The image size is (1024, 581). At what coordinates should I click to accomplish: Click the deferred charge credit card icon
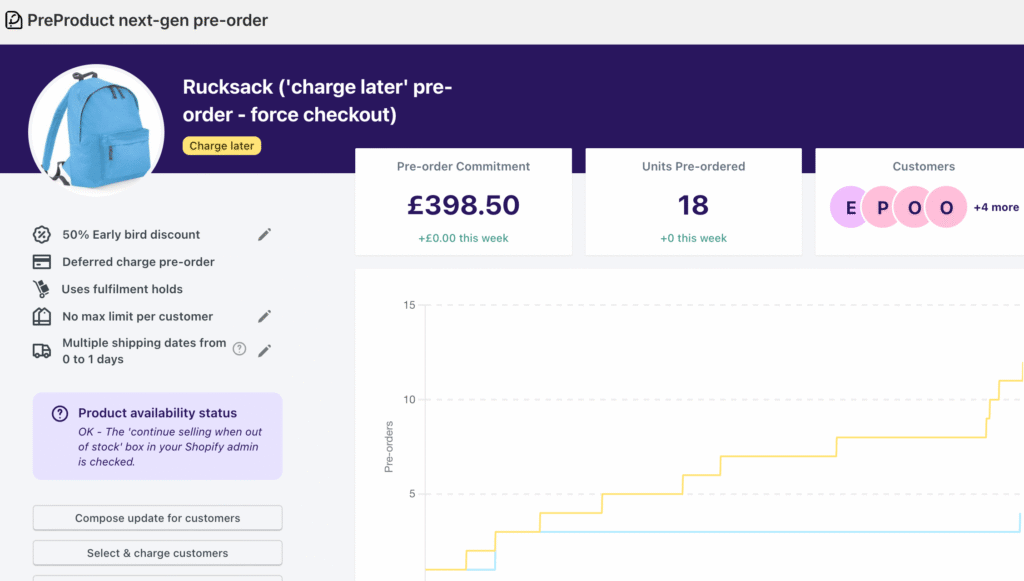tap(42, 262)
